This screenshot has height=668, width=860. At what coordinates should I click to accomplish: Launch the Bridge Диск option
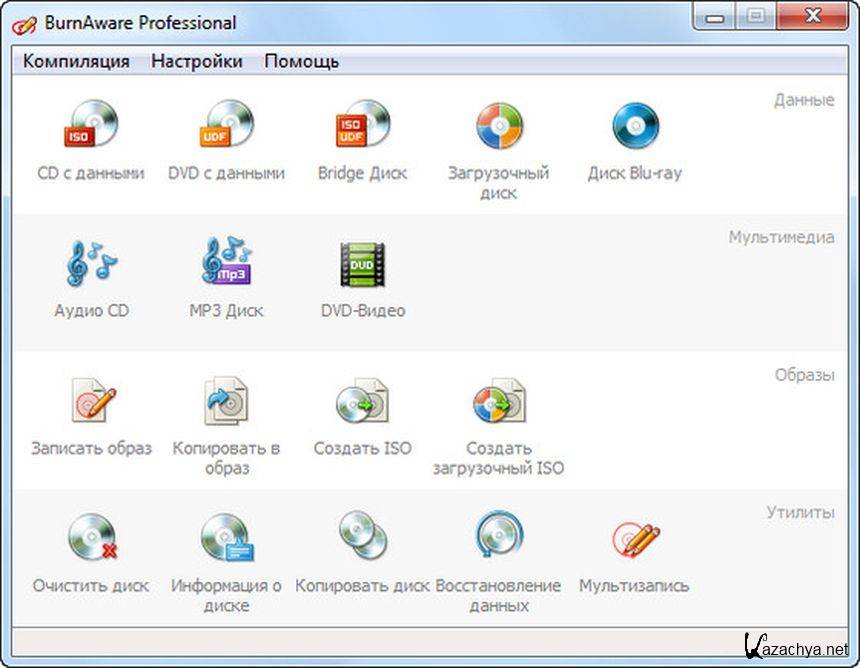pos(362,128)
